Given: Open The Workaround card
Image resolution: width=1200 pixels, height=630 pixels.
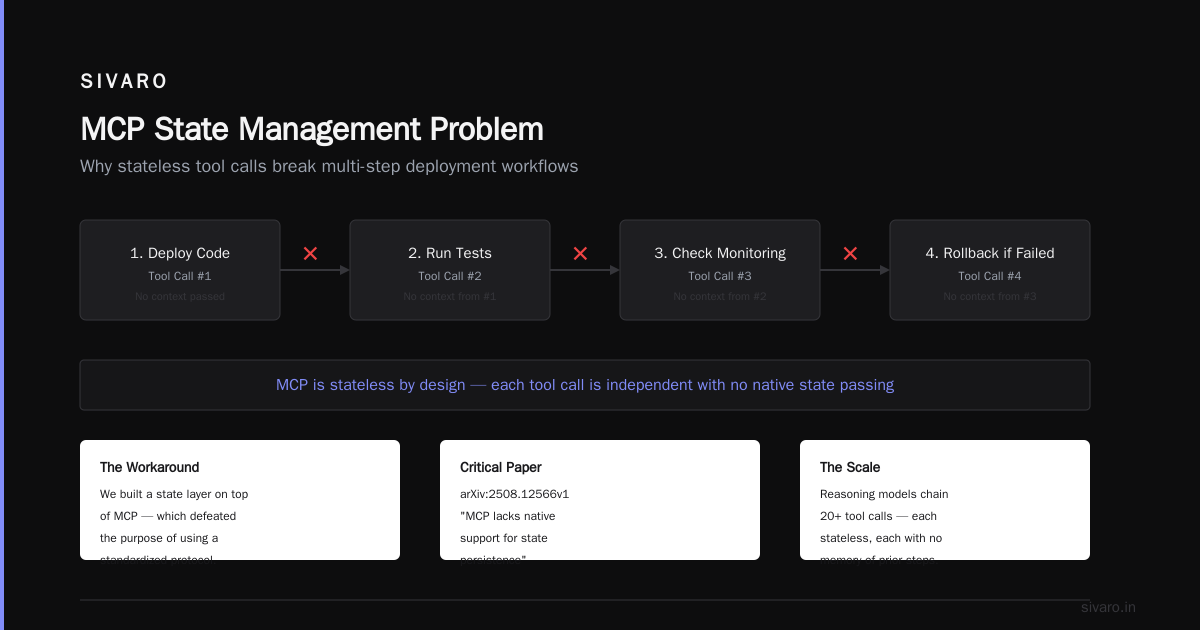Looking at the screenshot, I should [x=240, y=500].
